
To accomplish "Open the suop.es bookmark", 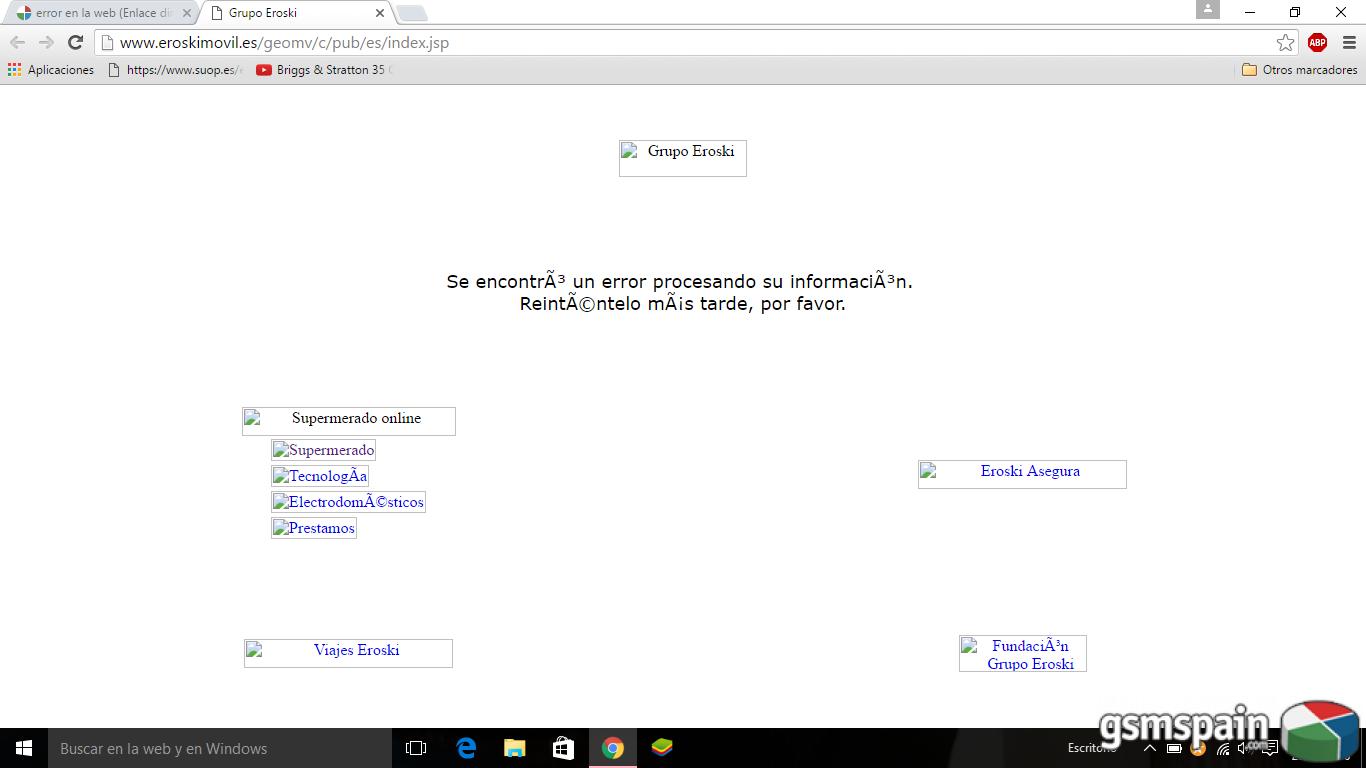I will [174, 70].
